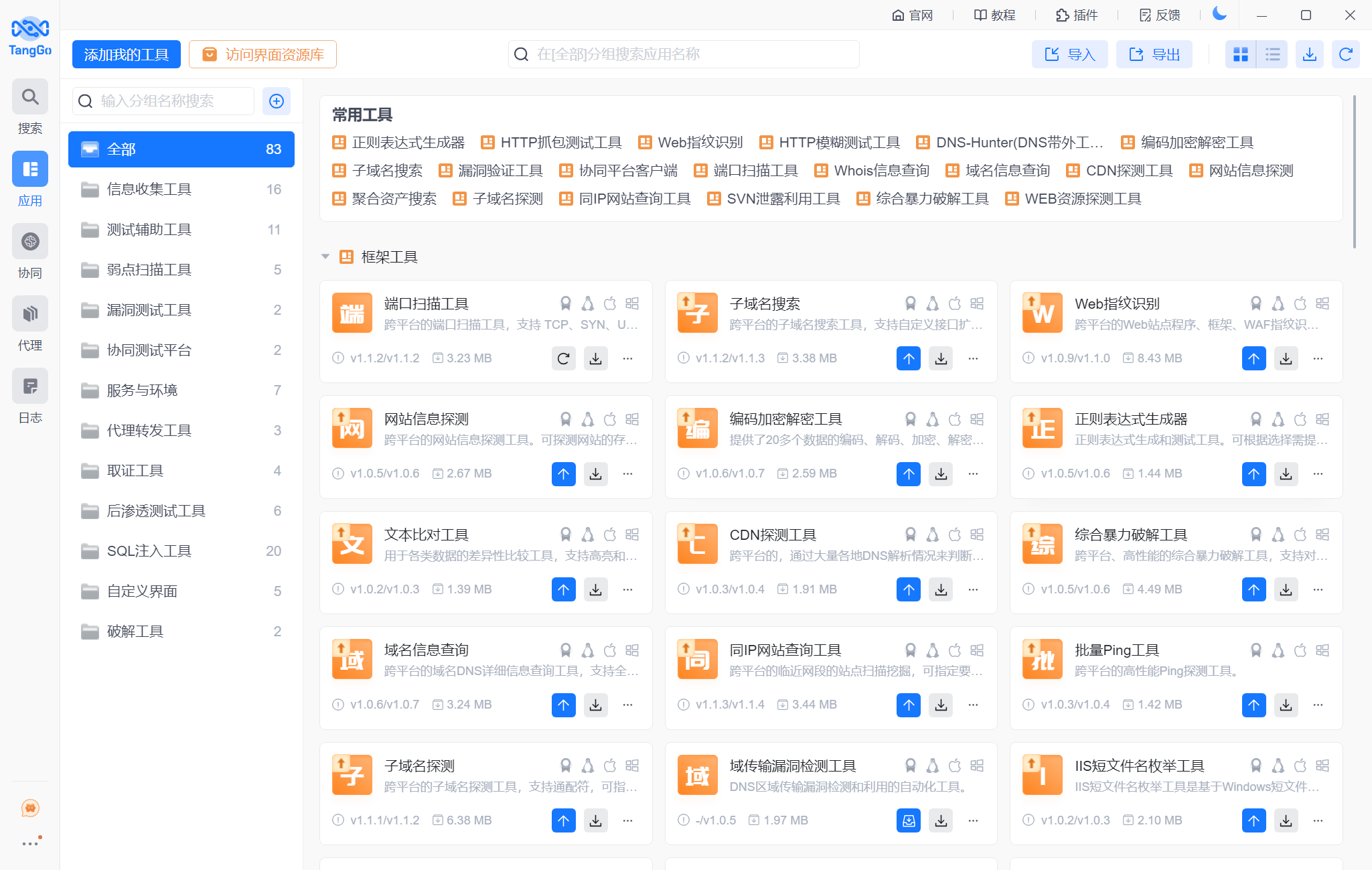Click the refresh icon in the top toolbar
The width and height of the screenshot is (1372, 870).
1346,54
